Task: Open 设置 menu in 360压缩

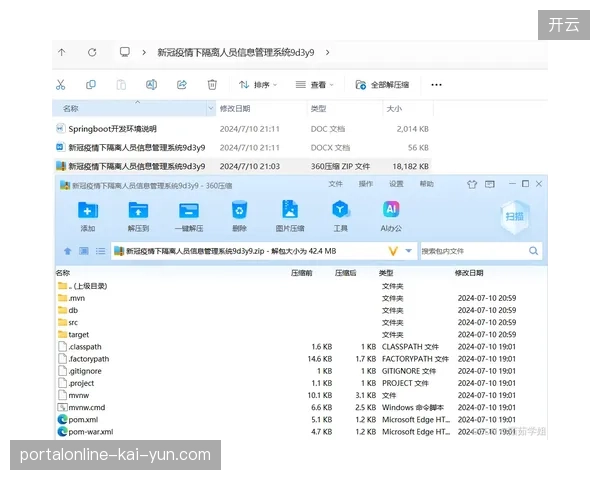Action: click(x=396, y=184)
